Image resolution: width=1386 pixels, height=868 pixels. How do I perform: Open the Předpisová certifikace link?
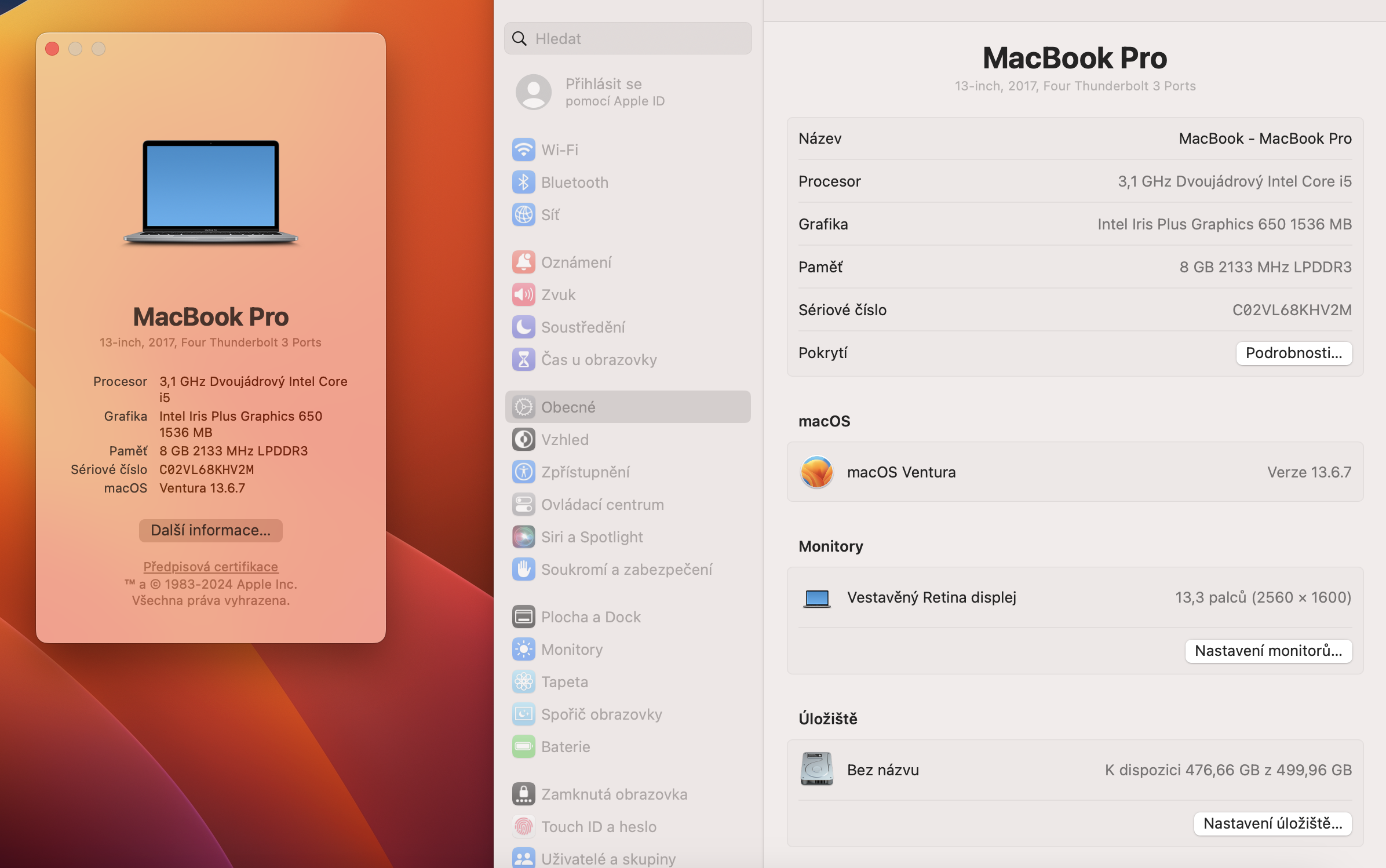point(210,567)
